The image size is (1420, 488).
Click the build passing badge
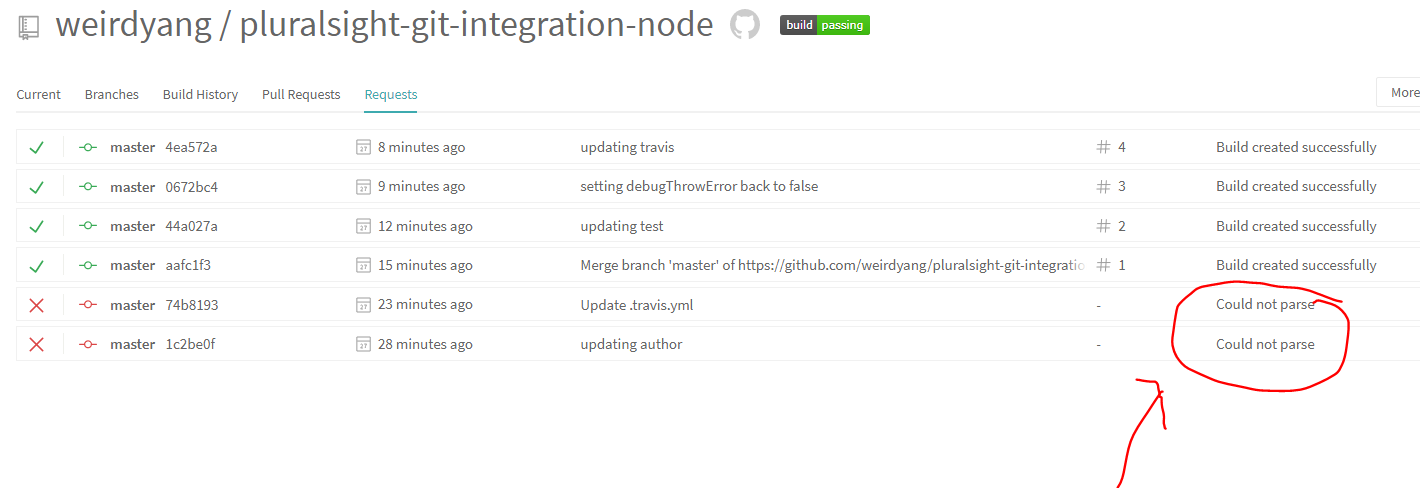[x=825, y=25]
